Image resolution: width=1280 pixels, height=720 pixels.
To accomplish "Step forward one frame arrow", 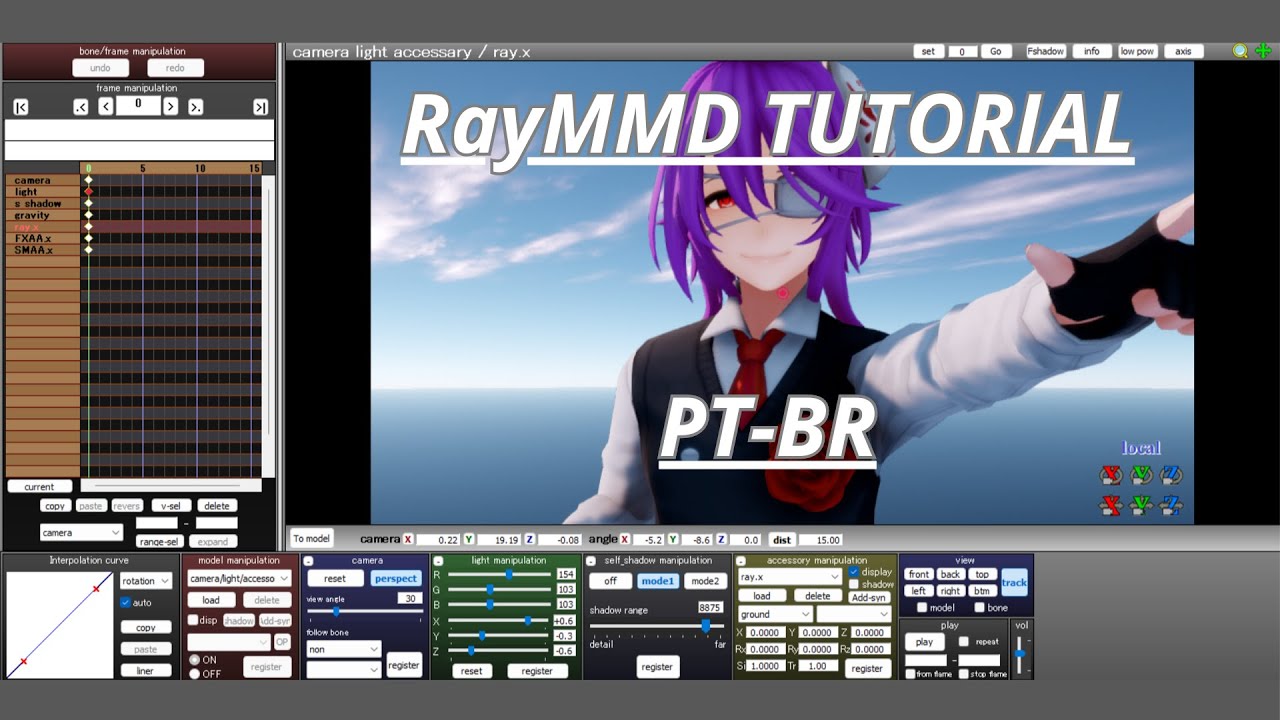I will coord(171,106).
